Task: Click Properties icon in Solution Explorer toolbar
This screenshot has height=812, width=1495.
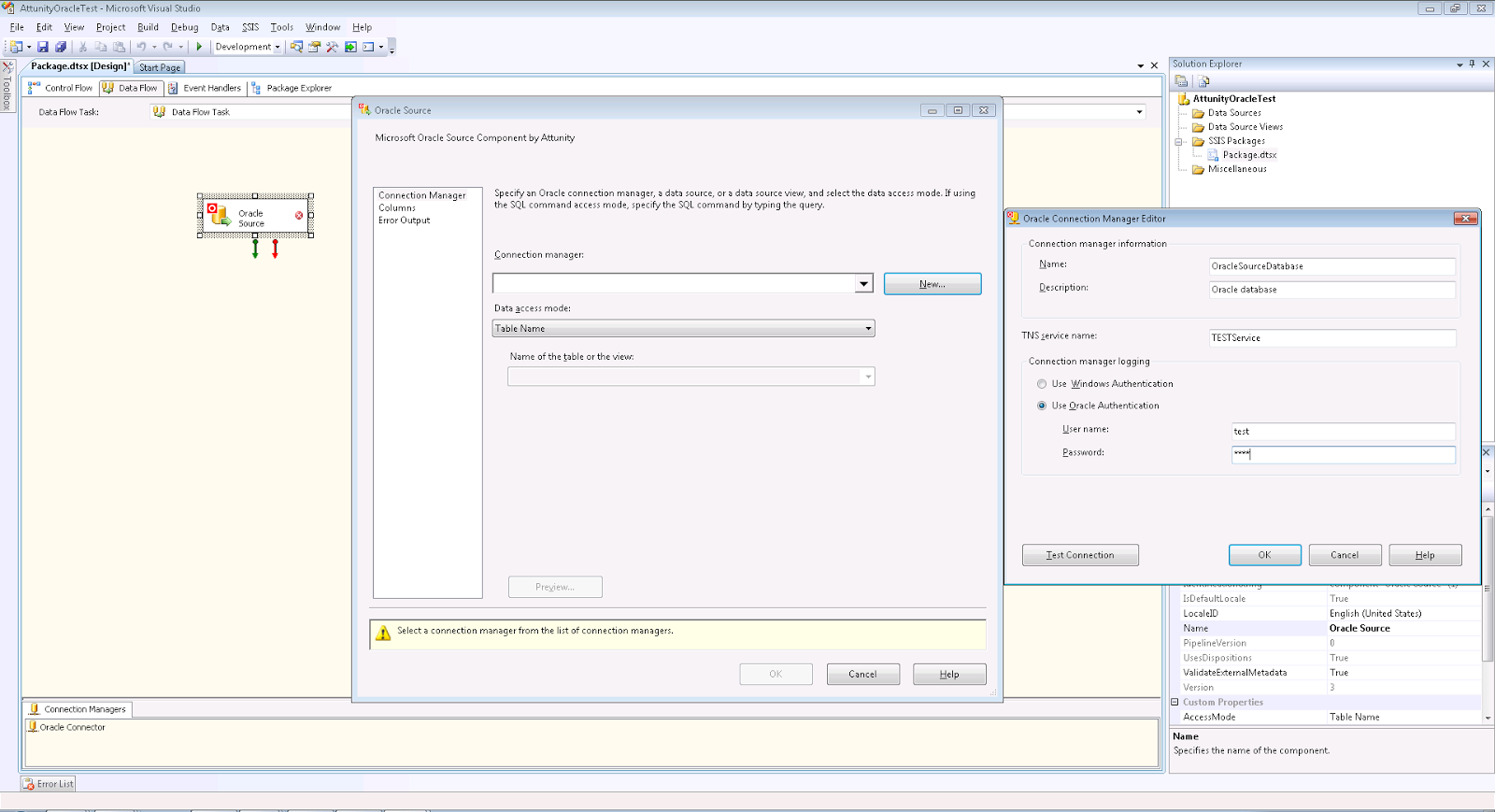Action: tap(1182, 81)
